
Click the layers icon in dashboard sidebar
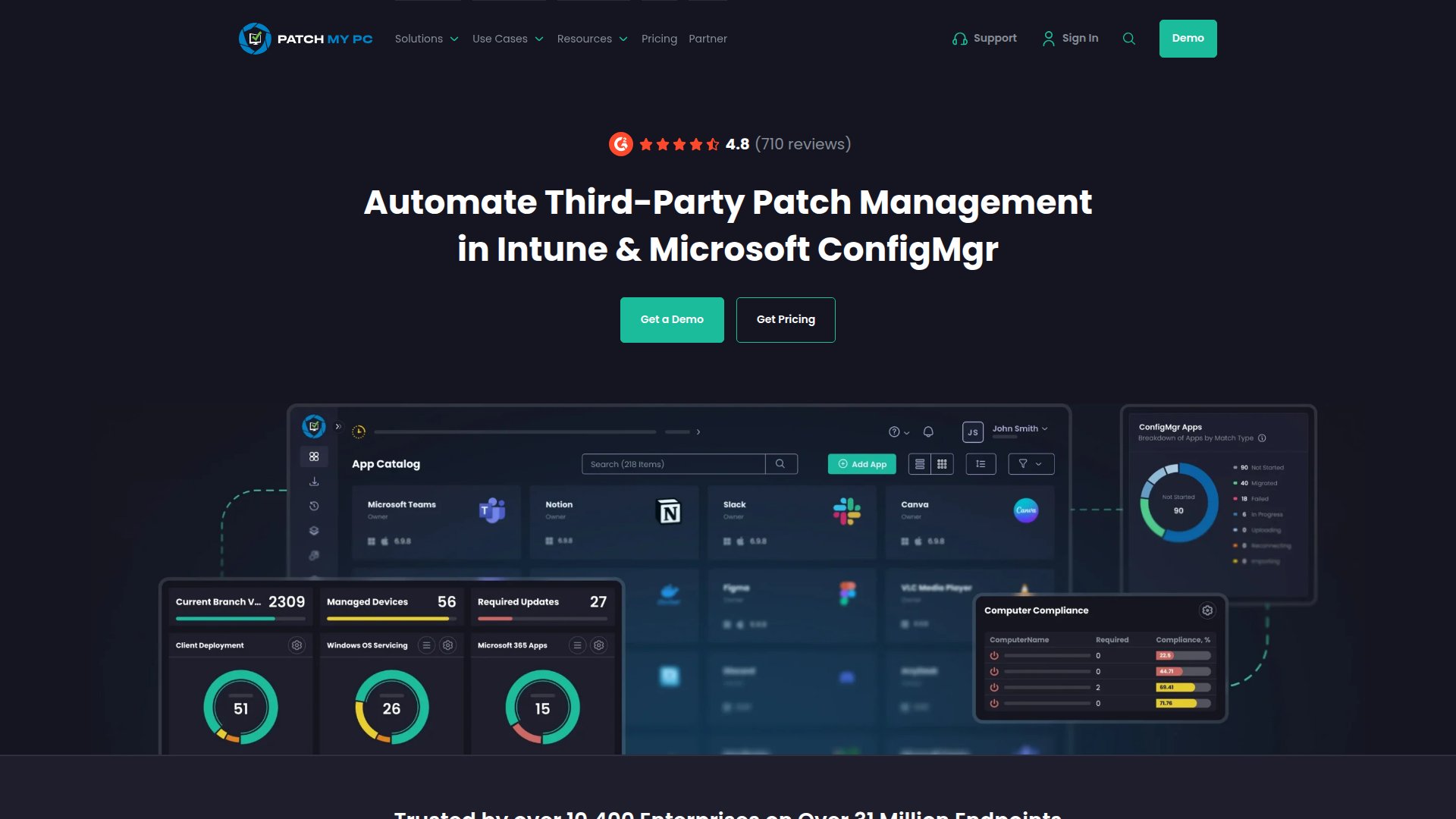[x=314, y=531]
